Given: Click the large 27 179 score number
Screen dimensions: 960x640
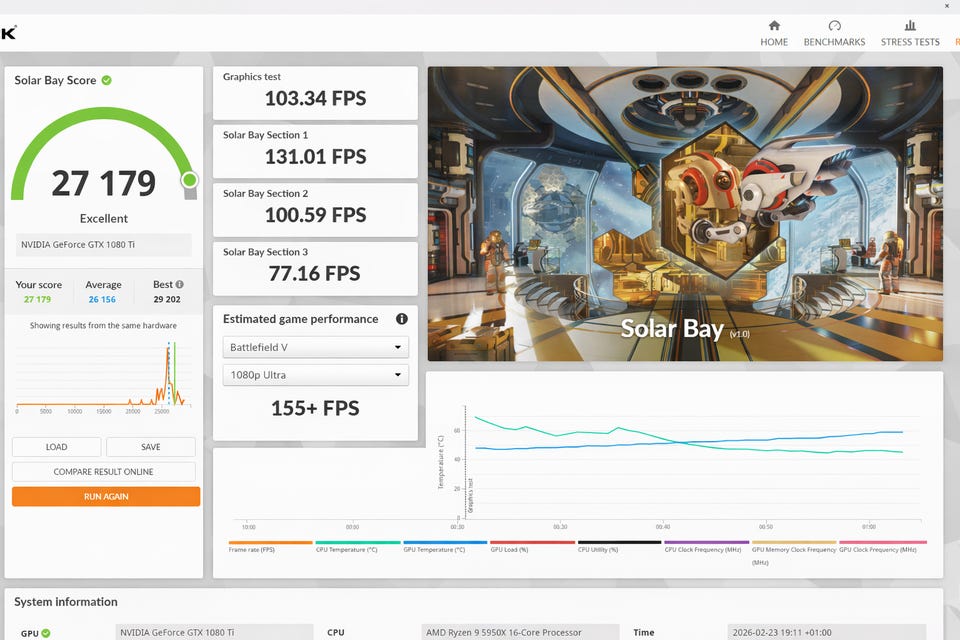Looking at the screenshot, I should tap(103, 183).
